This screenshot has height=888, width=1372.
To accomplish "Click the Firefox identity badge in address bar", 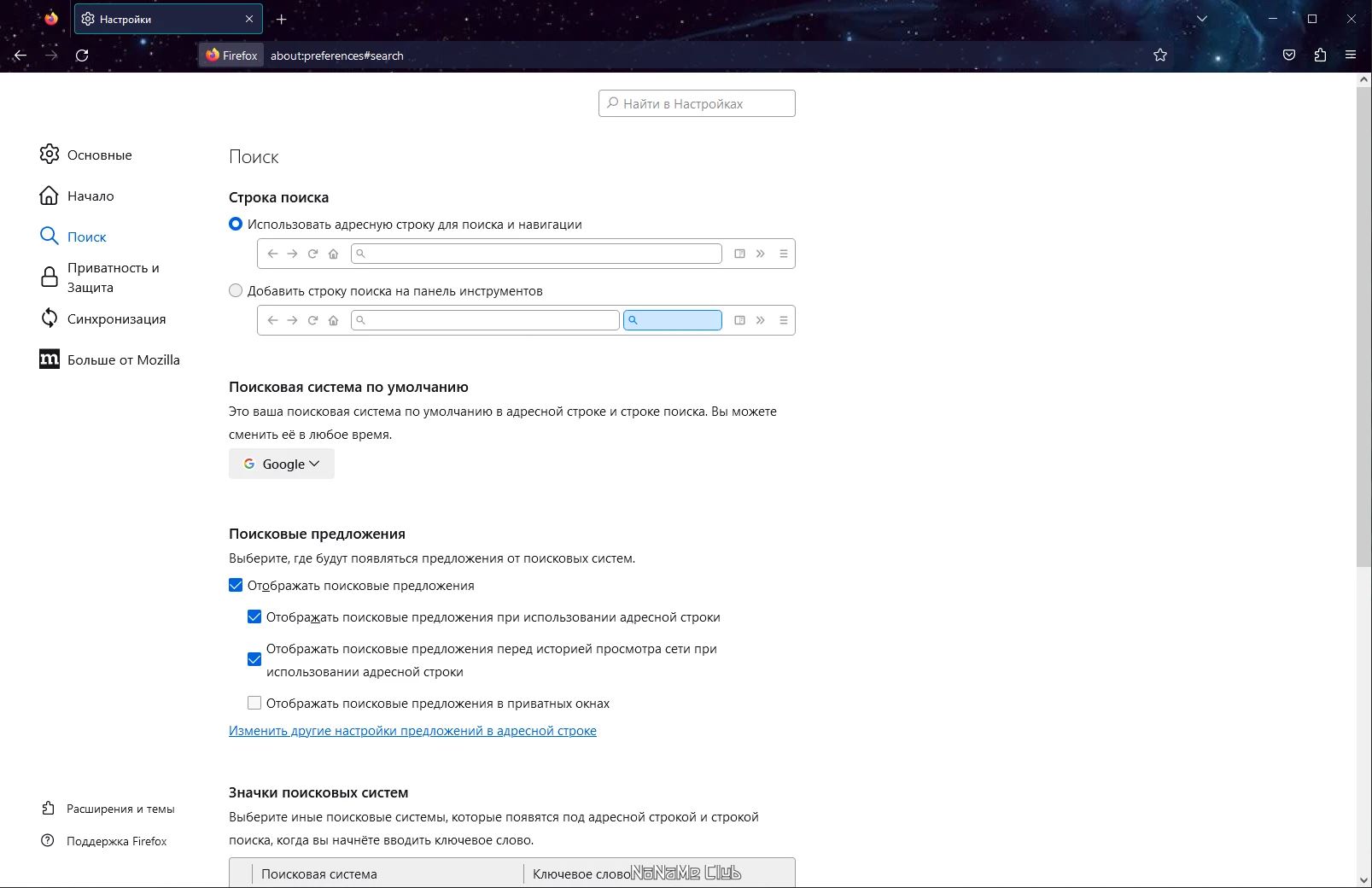I will click(x=231, y=55).
